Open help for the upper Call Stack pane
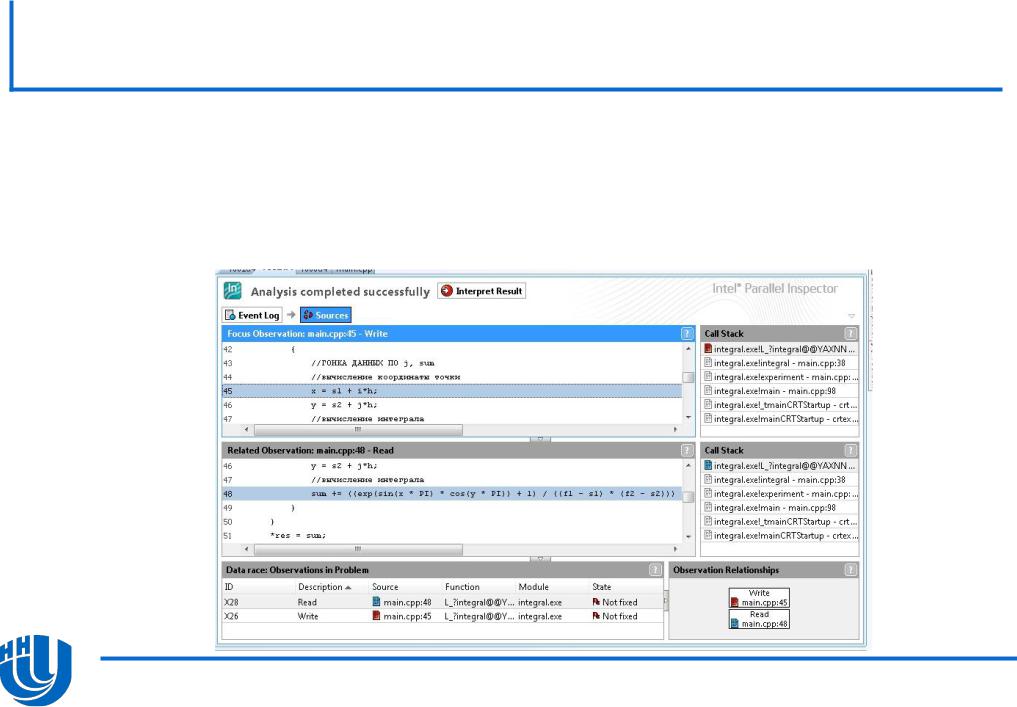 point(850,333)
